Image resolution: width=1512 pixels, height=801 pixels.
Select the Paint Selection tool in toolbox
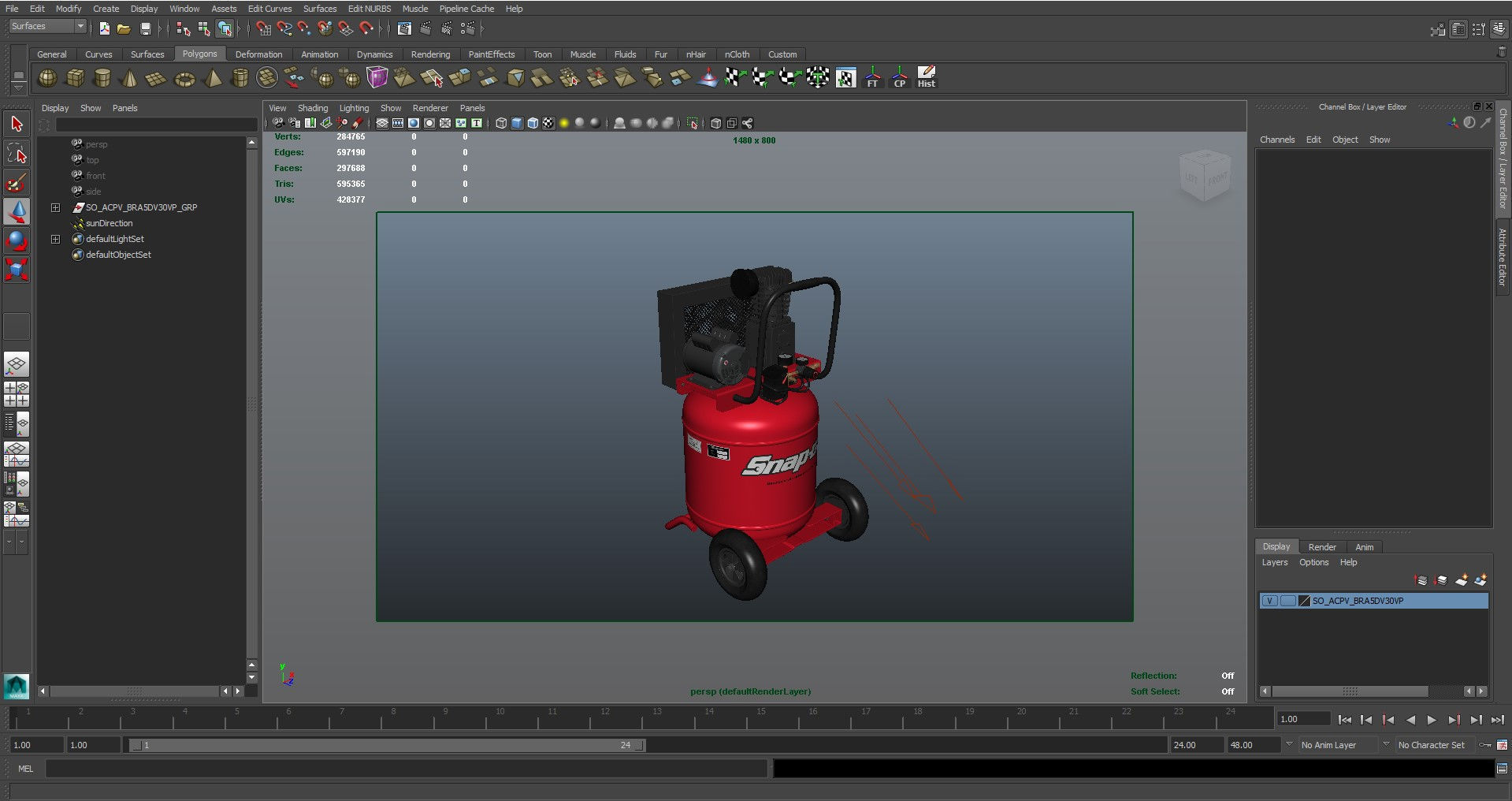click(17, 184)
